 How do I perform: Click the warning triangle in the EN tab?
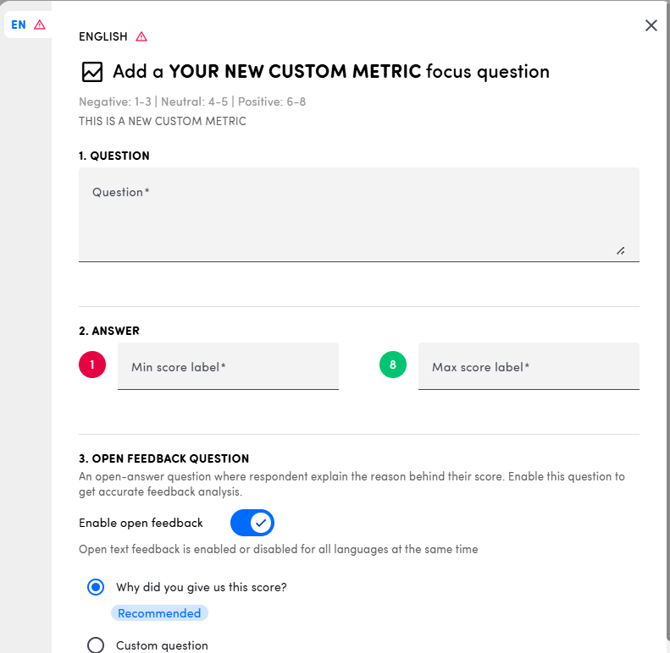coord(40,25)
